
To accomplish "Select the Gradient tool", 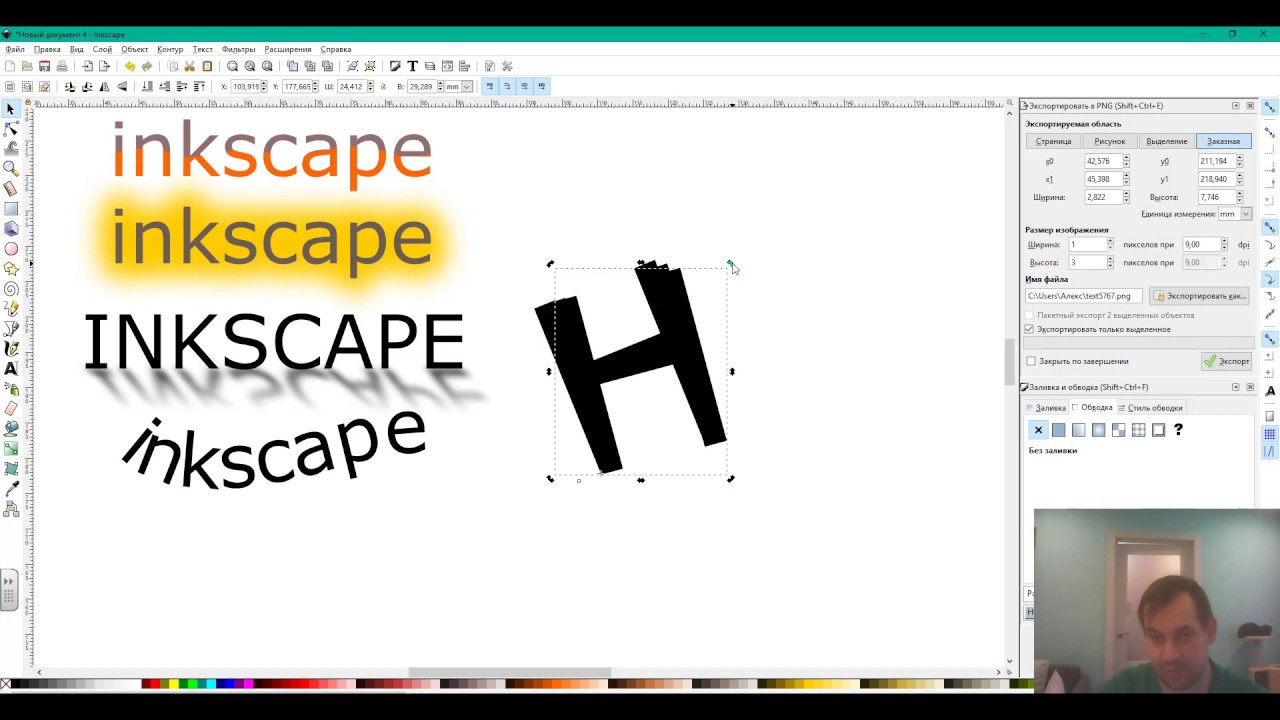I will click(11, 448).
